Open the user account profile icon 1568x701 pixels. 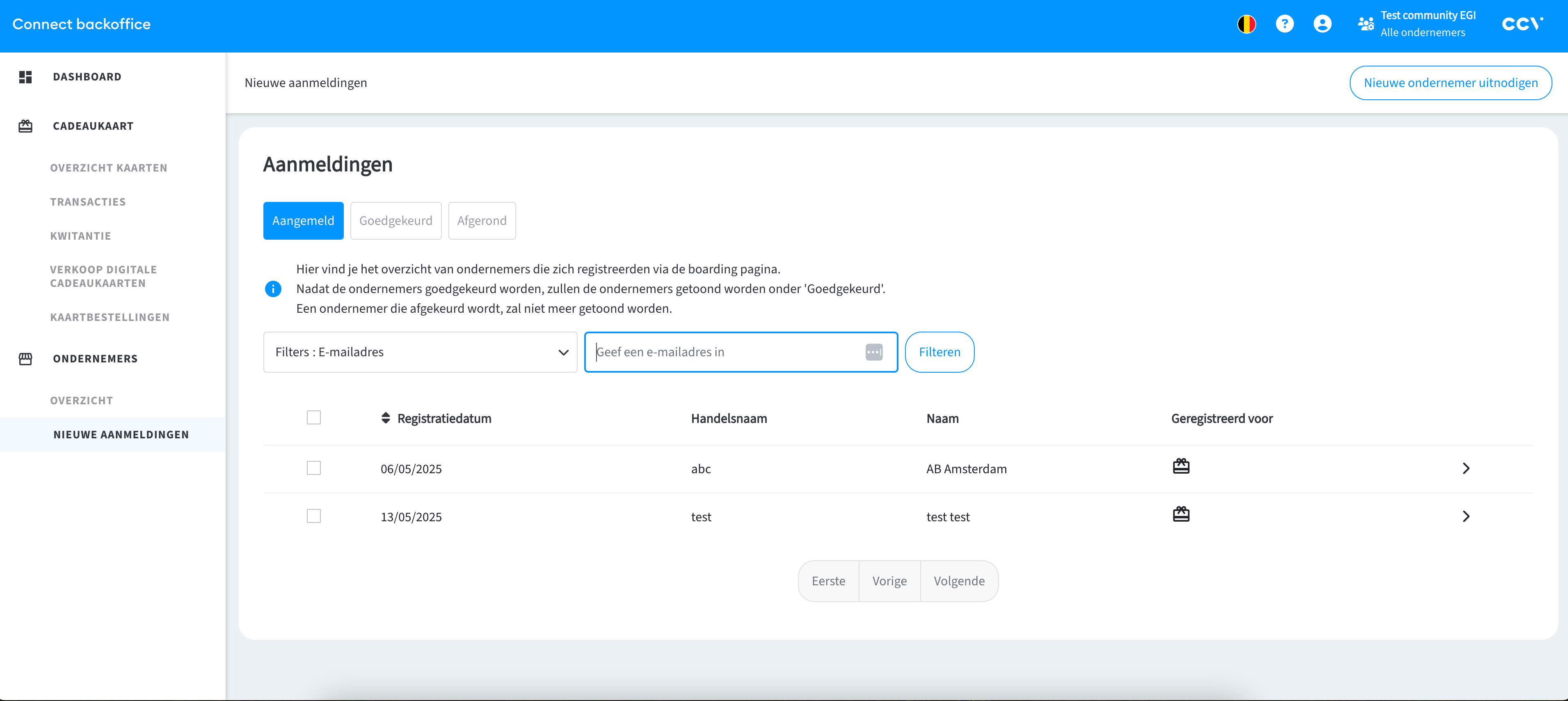1322,24
